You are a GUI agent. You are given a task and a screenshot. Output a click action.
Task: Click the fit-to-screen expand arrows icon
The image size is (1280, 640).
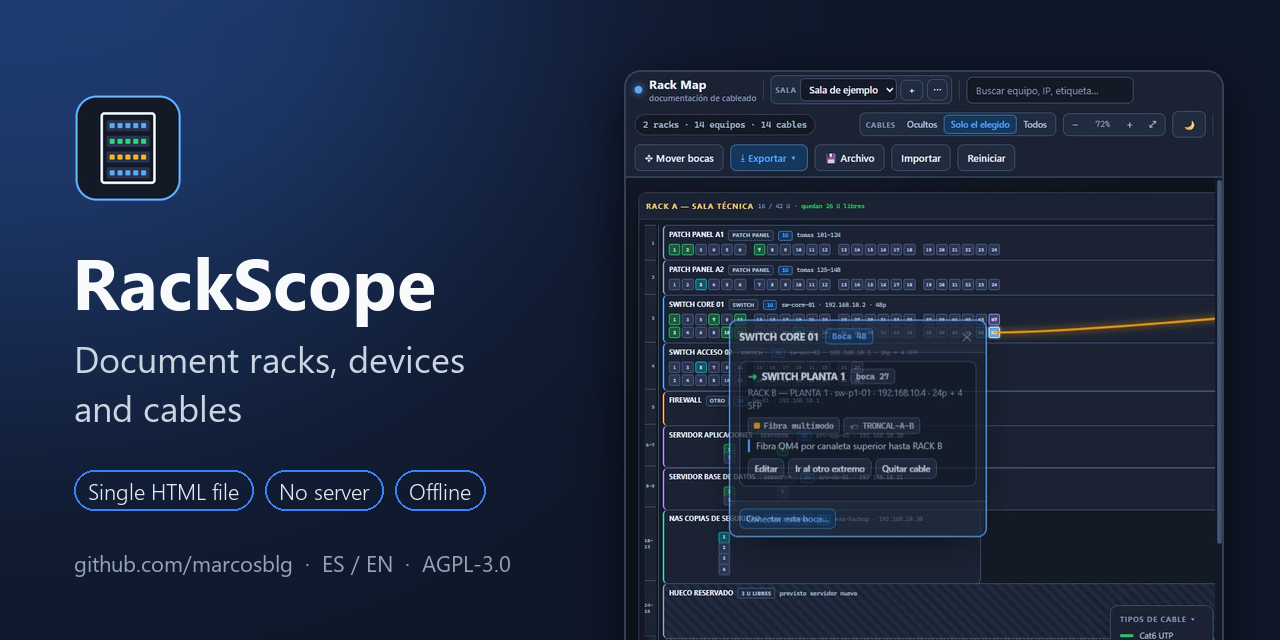coord(1152,125)
